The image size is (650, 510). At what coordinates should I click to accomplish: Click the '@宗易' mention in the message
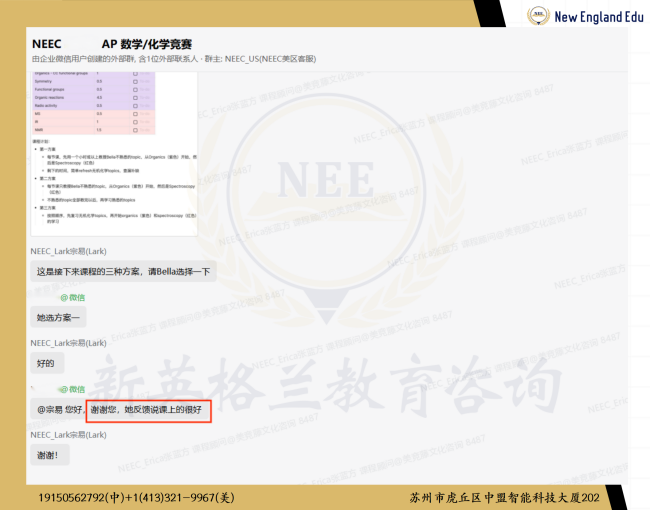tap(50, 410)
